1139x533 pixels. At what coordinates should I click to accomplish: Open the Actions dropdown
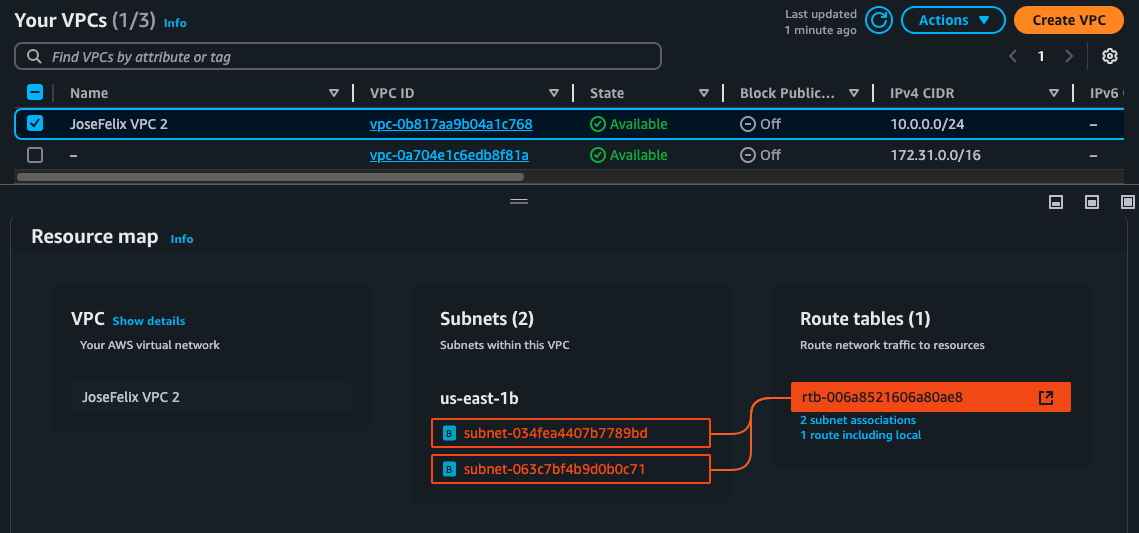tap(953, 20)
